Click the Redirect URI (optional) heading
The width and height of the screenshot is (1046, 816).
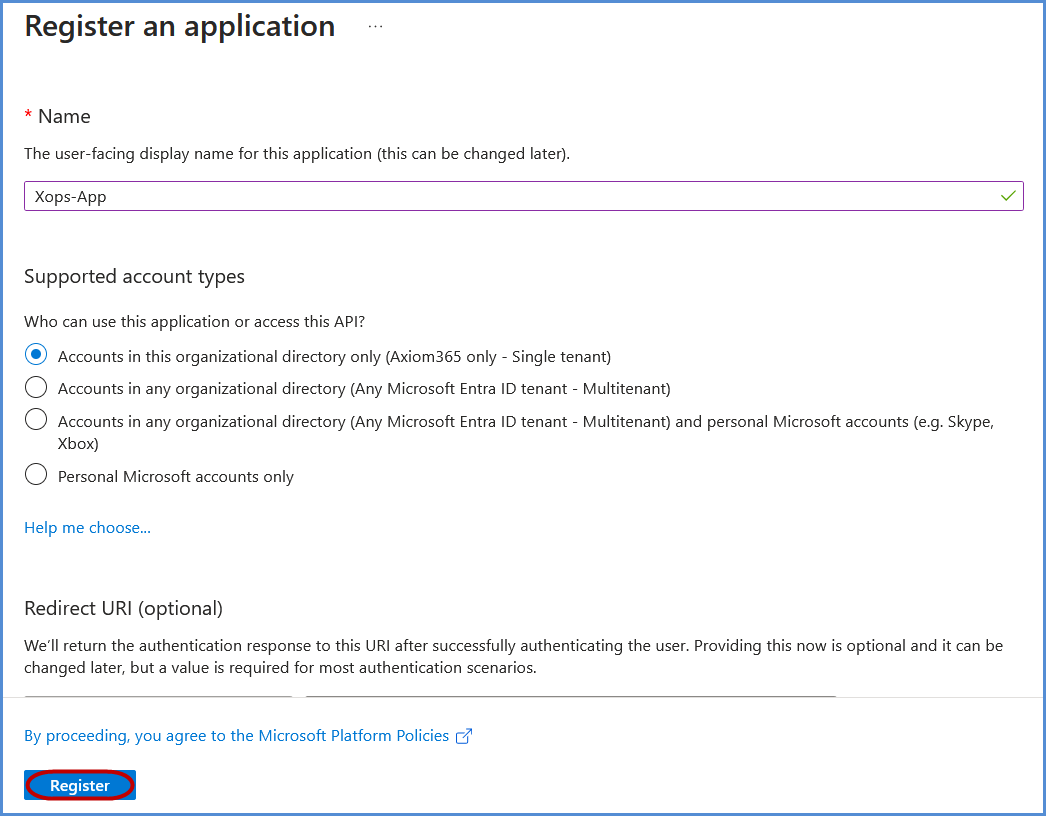tap(123, 608)
